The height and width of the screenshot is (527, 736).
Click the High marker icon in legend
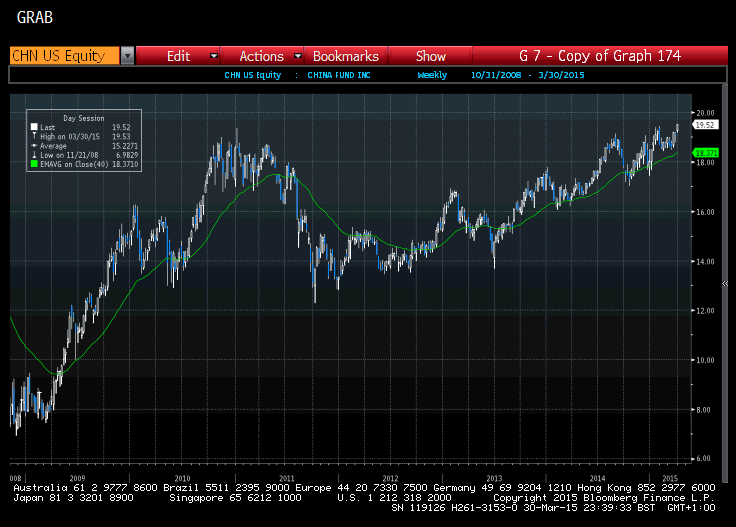[x=35, y=135]
